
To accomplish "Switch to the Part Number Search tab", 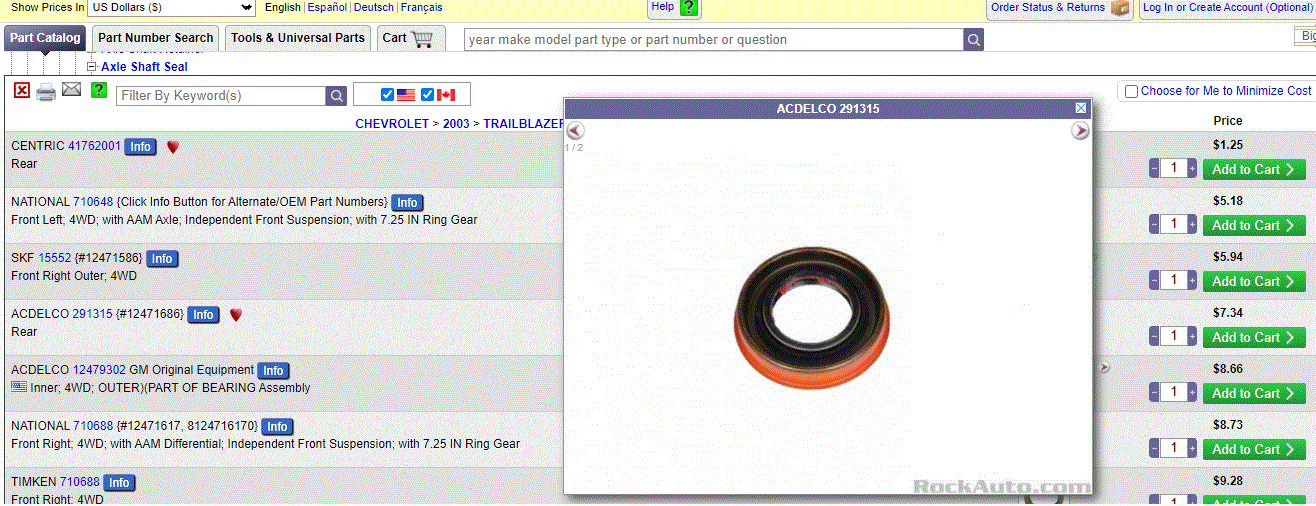I will pyautogui.click(x=156, y=38).
